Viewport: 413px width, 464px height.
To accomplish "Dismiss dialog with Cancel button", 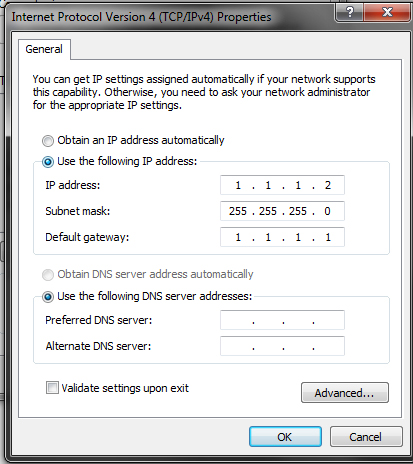I will coord(366,437).
